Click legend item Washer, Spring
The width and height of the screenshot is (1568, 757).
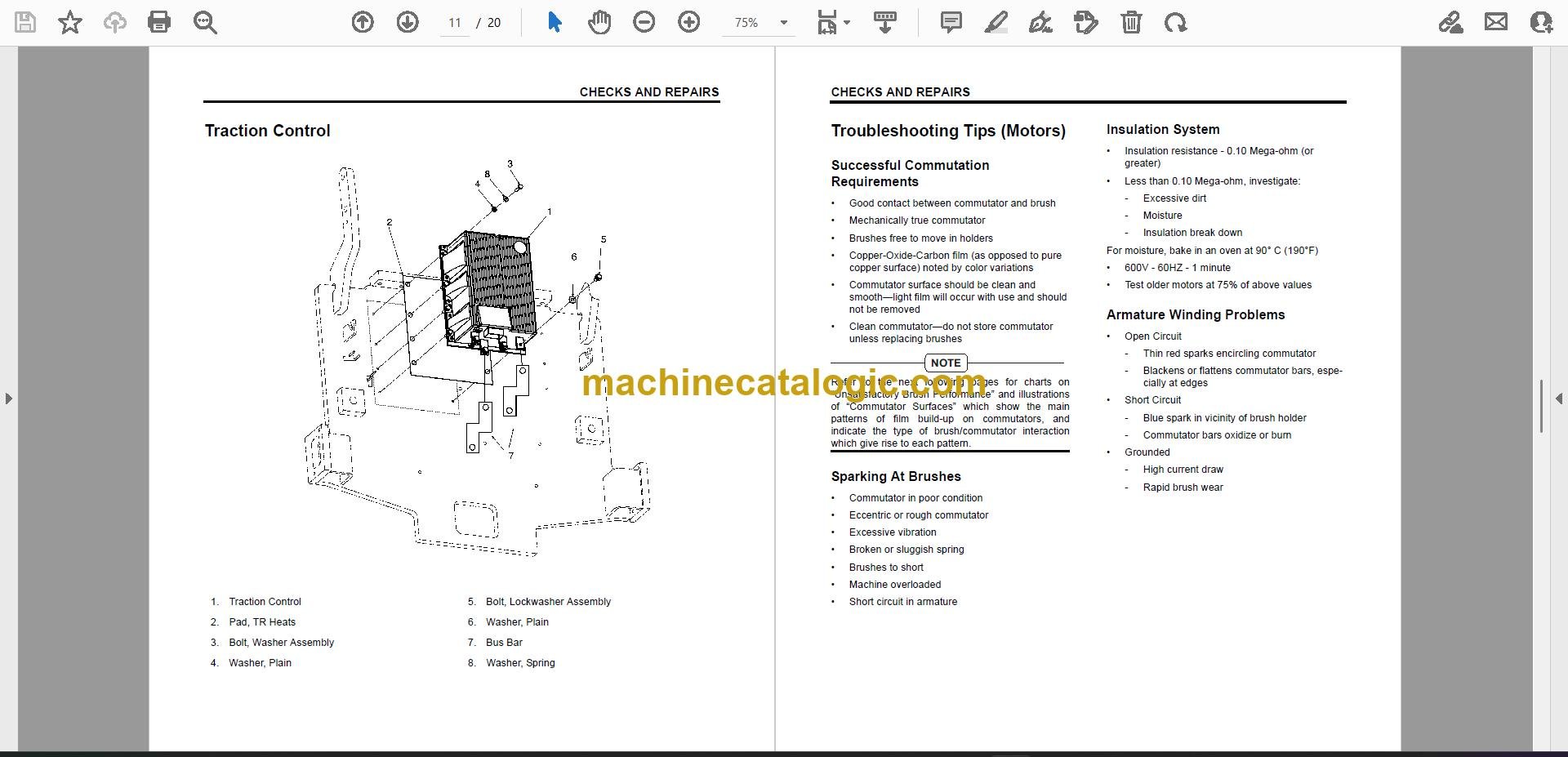[x=520, y=663]
